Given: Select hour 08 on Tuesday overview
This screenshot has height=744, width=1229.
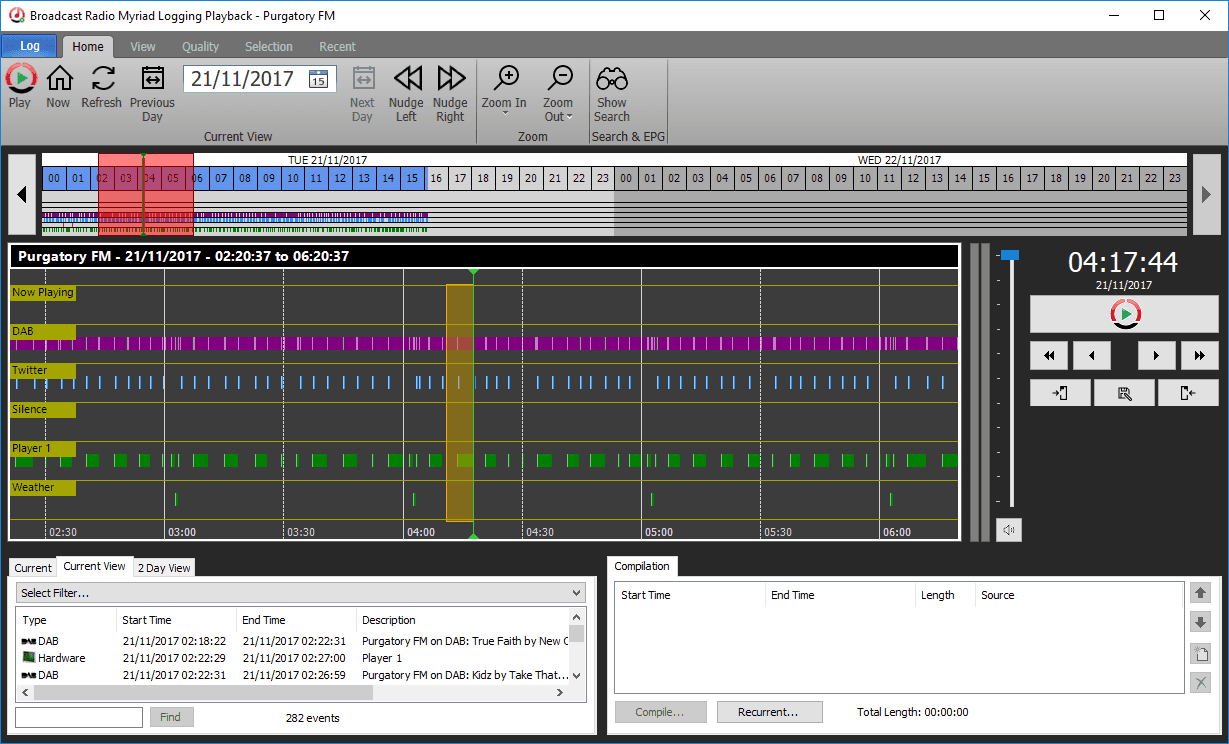Looking at the screenshot, I should pos(245,179).
